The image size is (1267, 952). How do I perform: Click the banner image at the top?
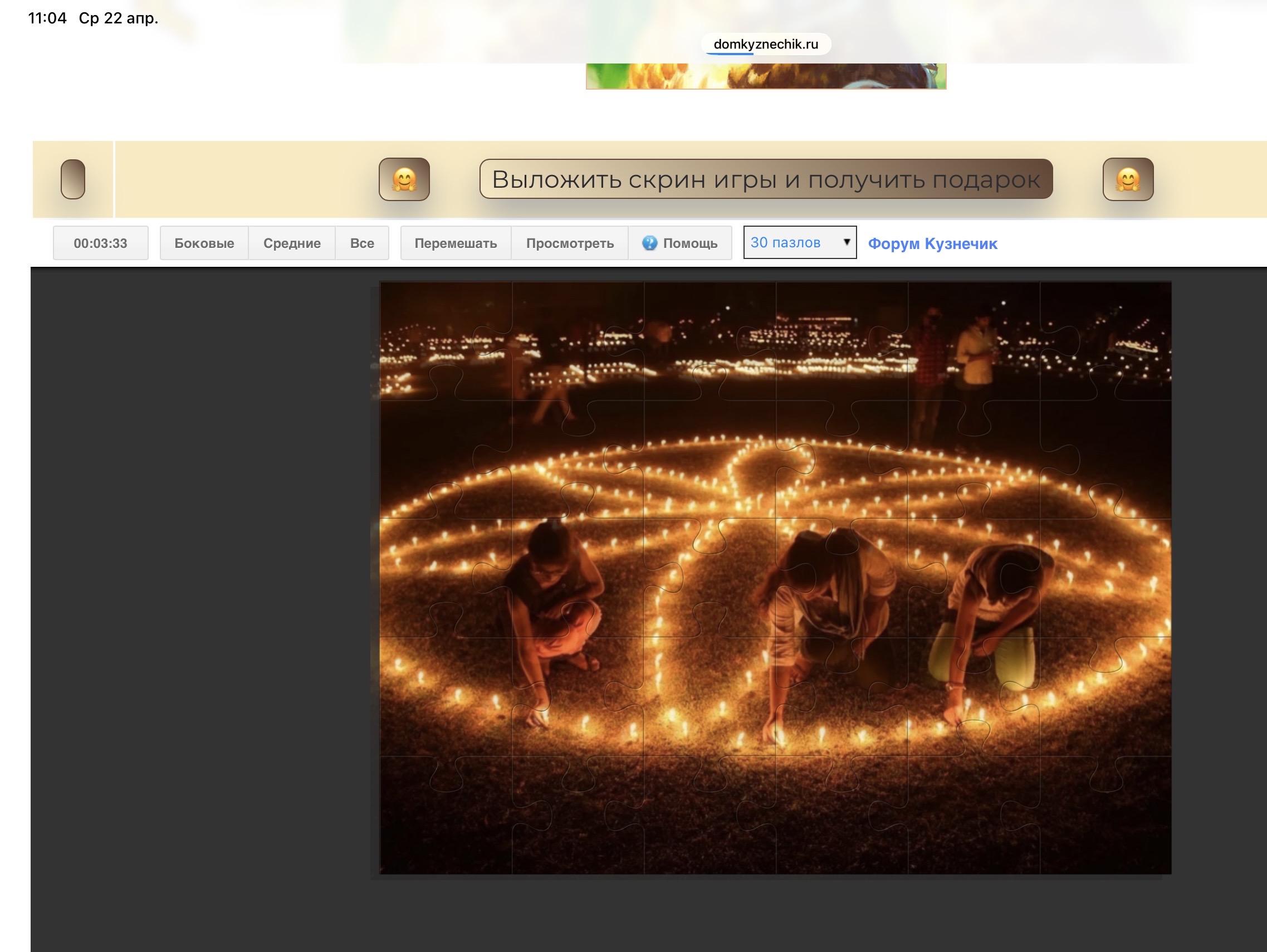coord(765,76)
